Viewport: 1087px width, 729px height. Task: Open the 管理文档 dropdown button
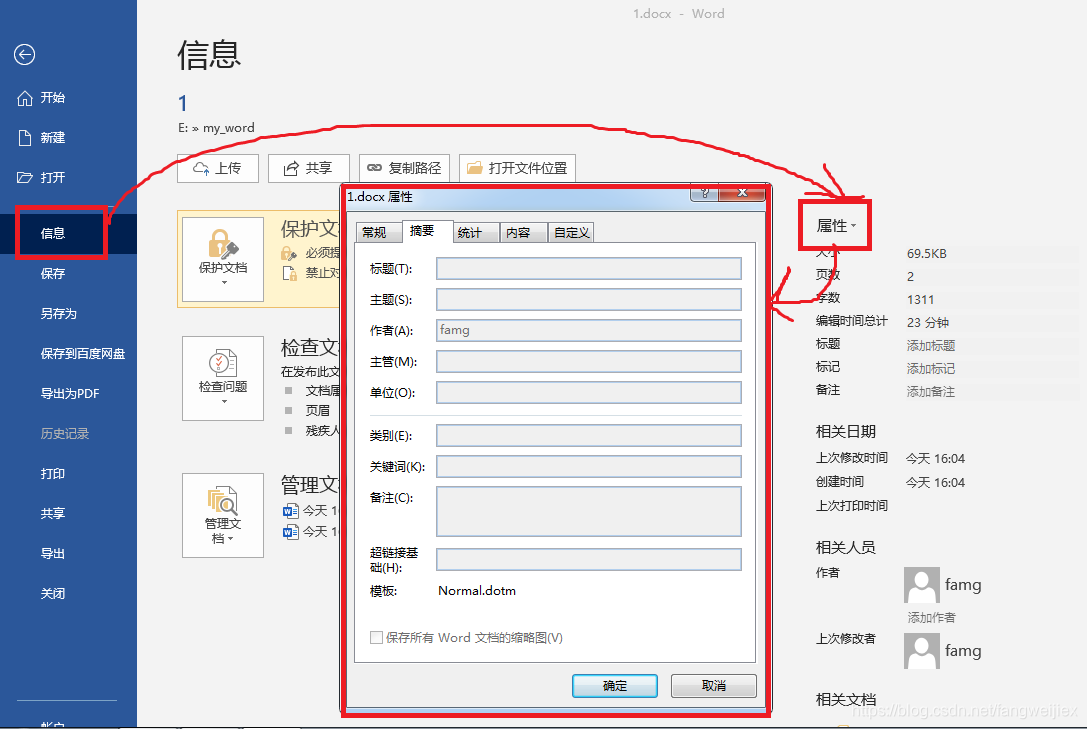223,516
